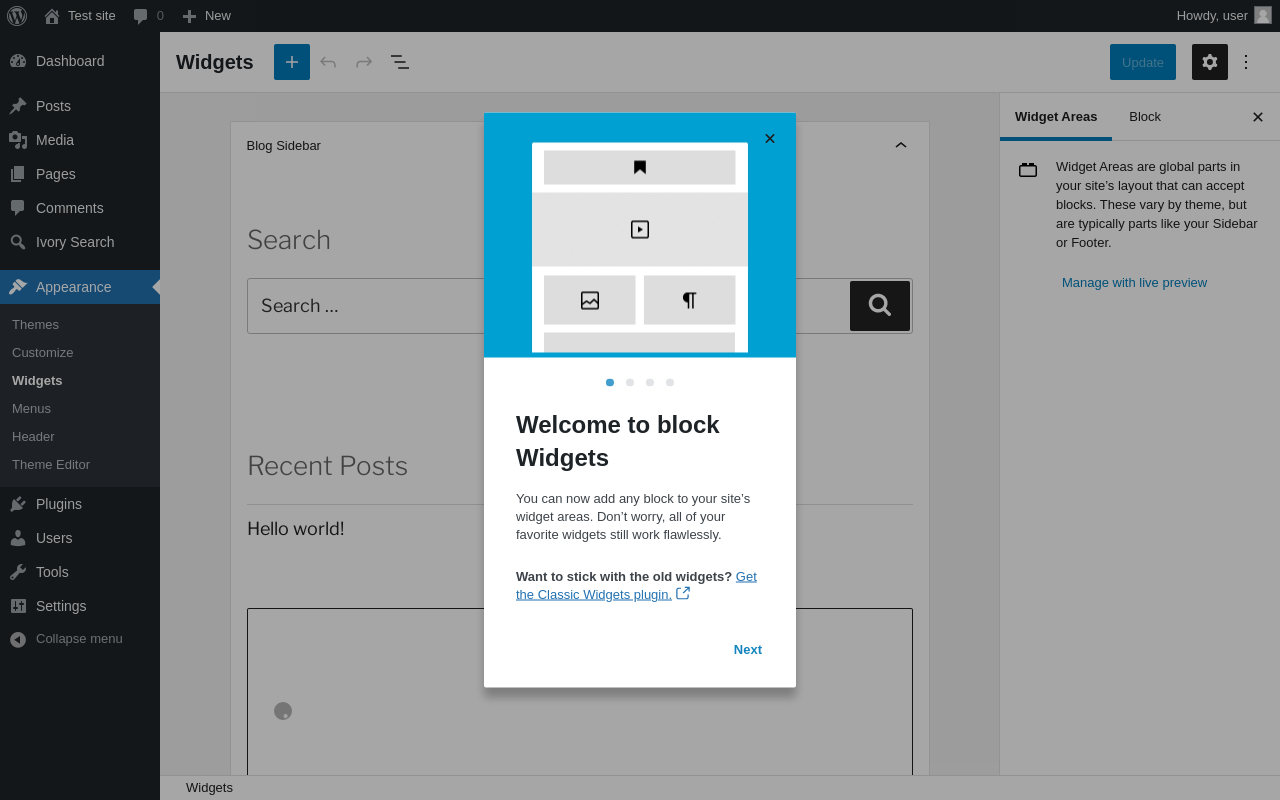Click the undo arrow in the toolbar
The image size is (1280, 800).
(x=328, y=62)
